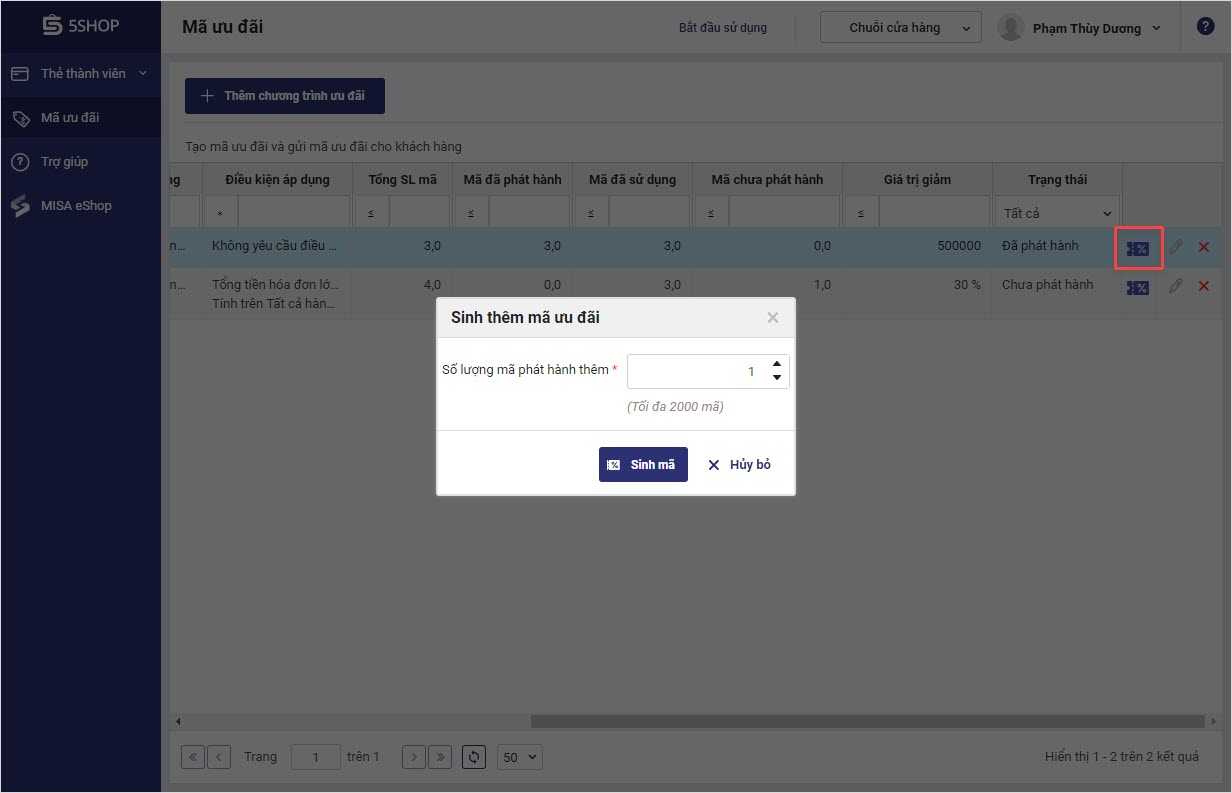Viewport: 1232px width, 793px height.
Task: Click the help question mark icon
Action: 1205,27
